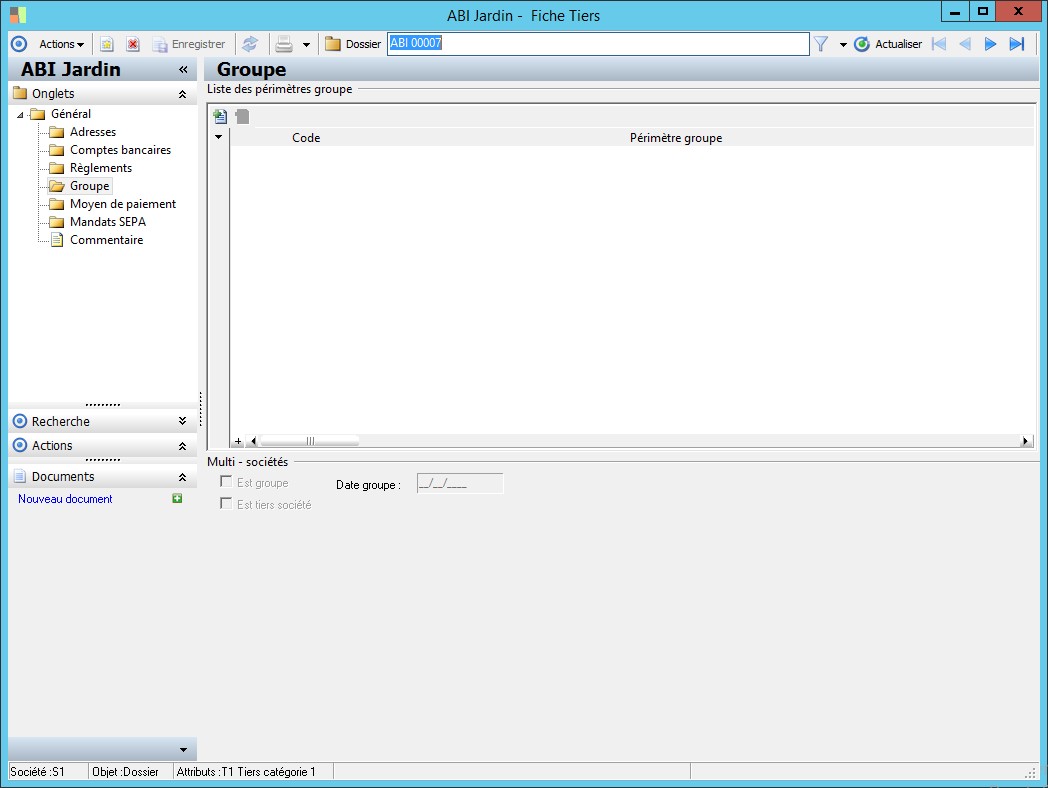Screen dimensions: 1048x788
Task: Collapse the Onglets section
Action: coord(182,94)
